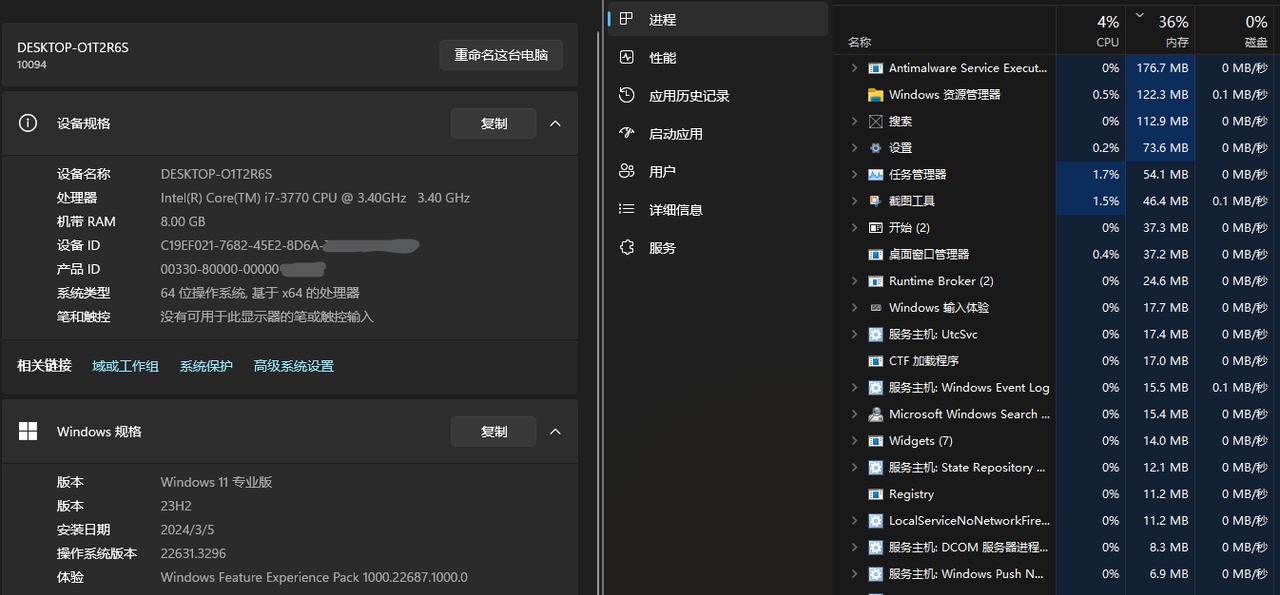Click the 设备规格 info circle icon
1280x595 pixels.
[28, 123]
